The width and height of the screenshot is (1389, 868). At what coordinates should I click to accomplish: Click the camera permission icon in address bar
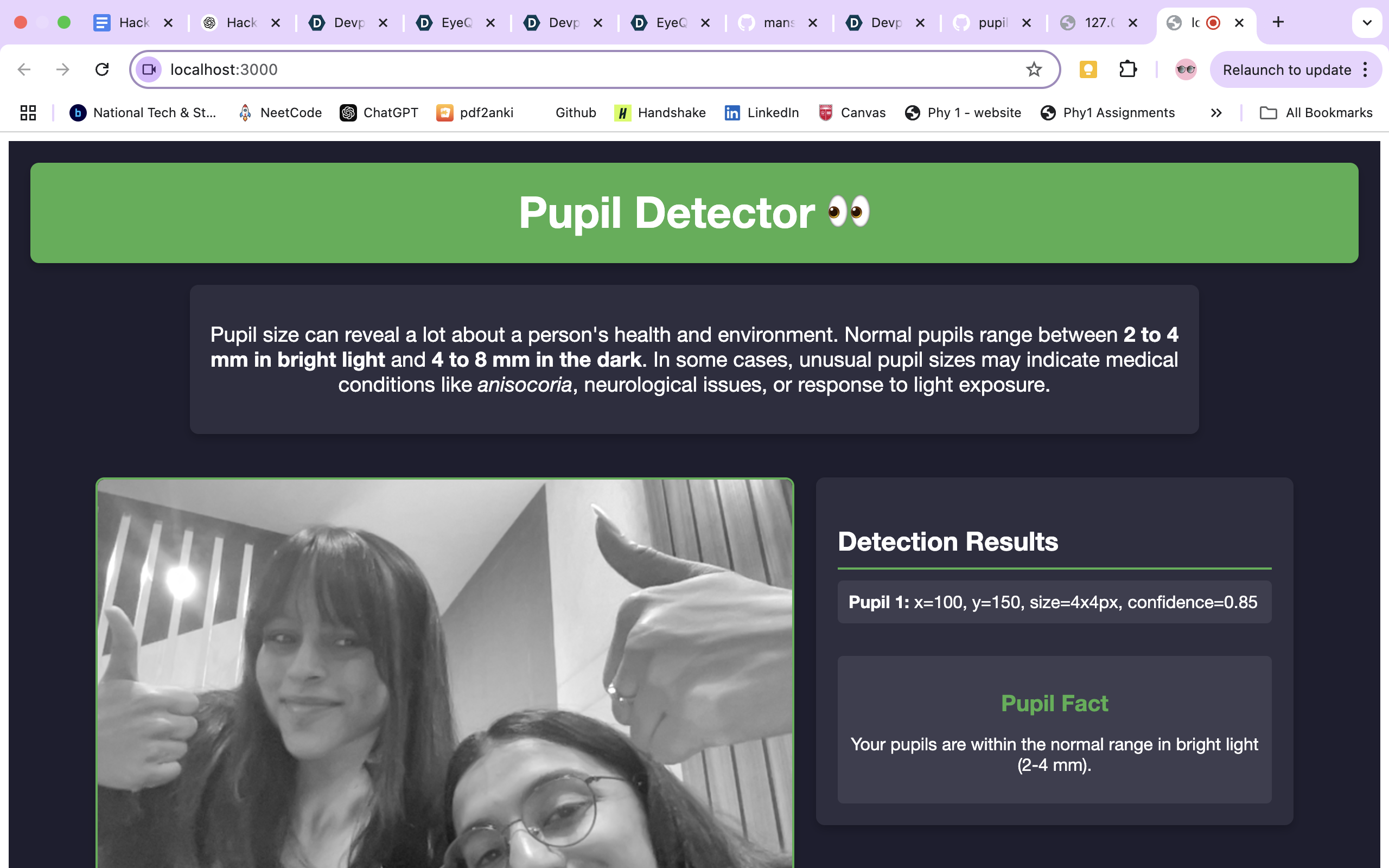(x=149, y=69)
